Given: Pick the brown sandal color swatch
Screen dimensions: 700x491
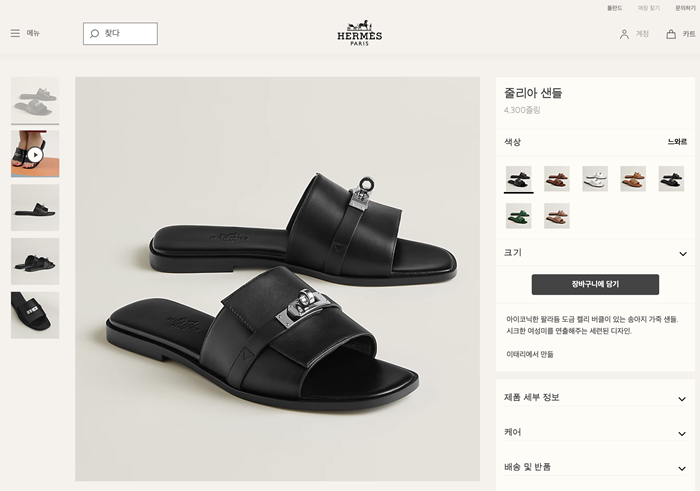Looking at the screenshot, I should [557, 179].
